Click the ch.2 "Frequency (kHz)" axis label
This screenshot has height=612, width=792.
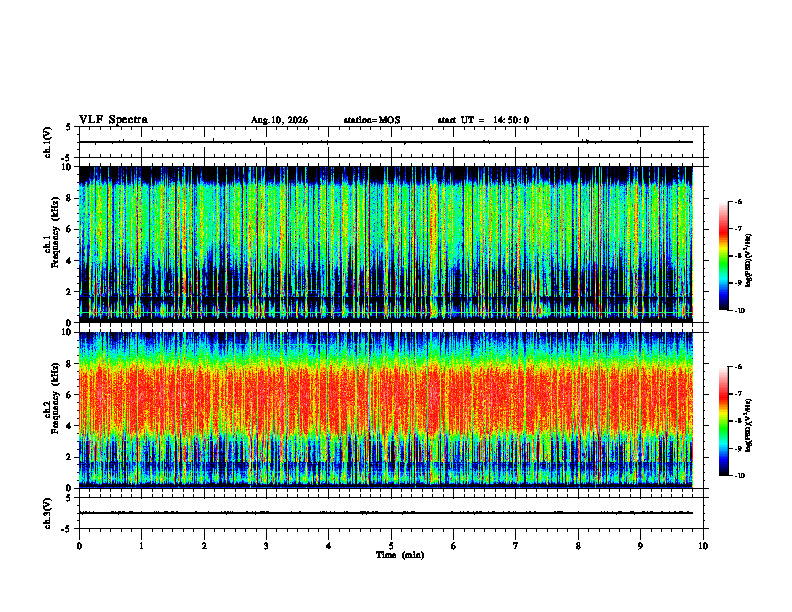click(x=55, y=398)
